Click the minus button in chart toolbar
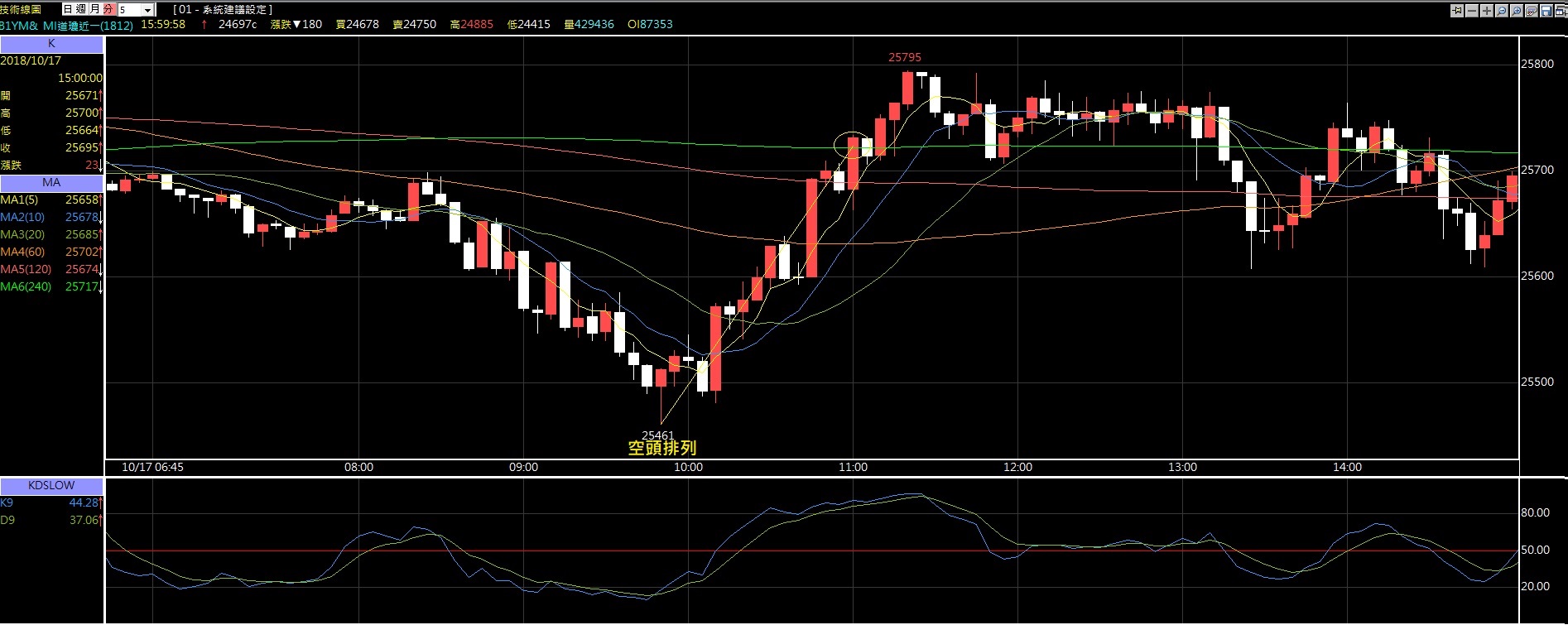Image resolution: width=1568 pixels, height=625 pixels. click(x=1472, y=11)
